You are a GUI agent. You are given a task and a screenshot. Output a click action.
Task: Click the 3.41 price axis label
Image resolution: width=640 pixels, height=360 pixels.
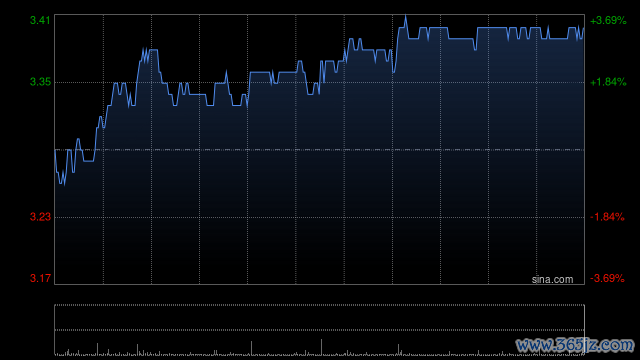[40, 20]
